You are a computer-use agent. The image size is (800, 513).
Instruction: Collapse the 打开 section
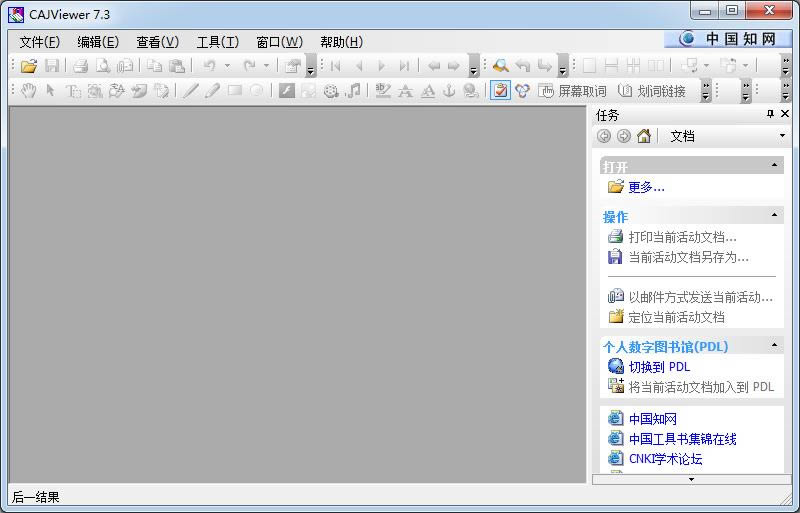pyautogui.click(x=774, y=165)
